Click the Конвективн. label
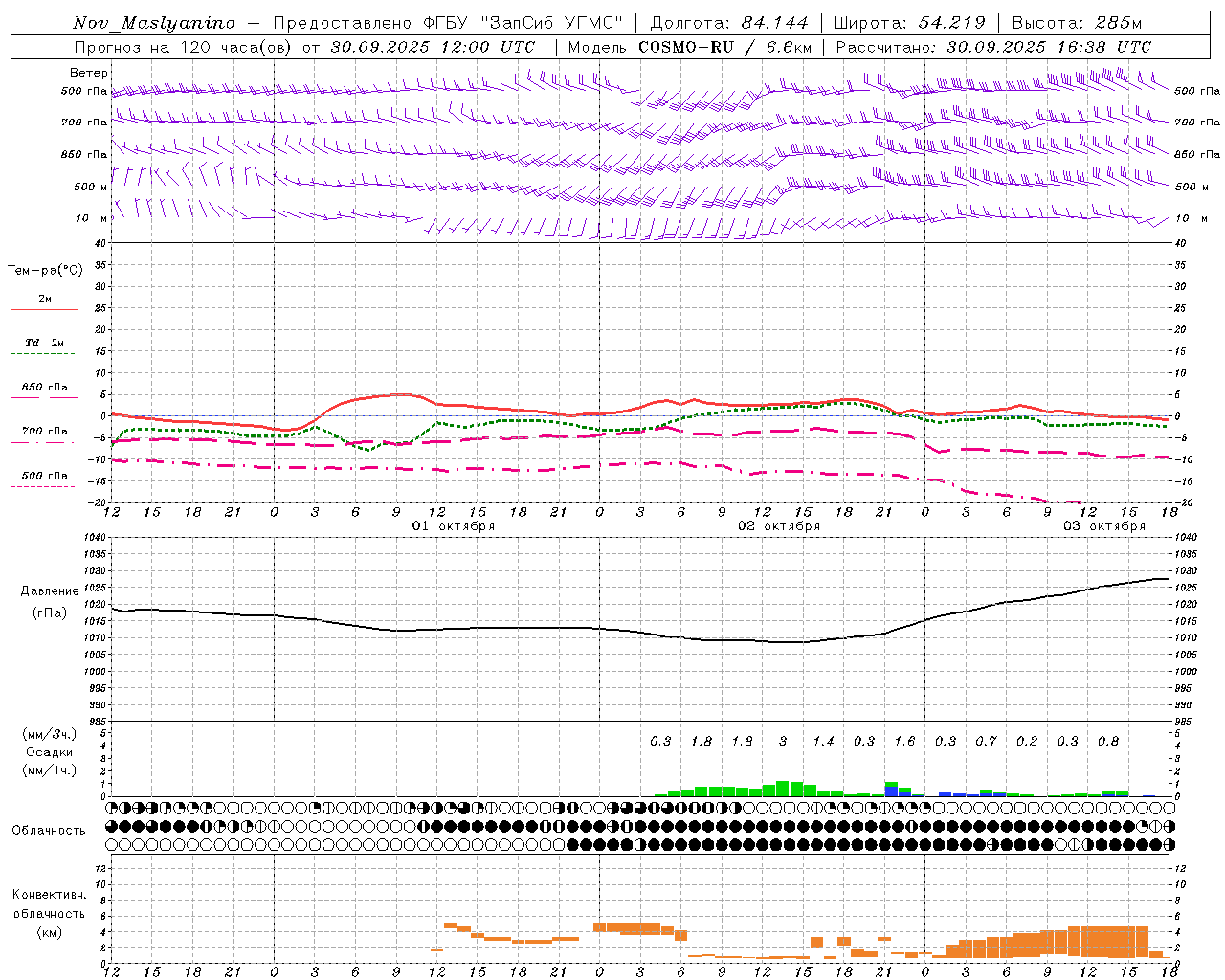Image resolution: width=1225 pixels, height=980 pixels. (49, 895)
